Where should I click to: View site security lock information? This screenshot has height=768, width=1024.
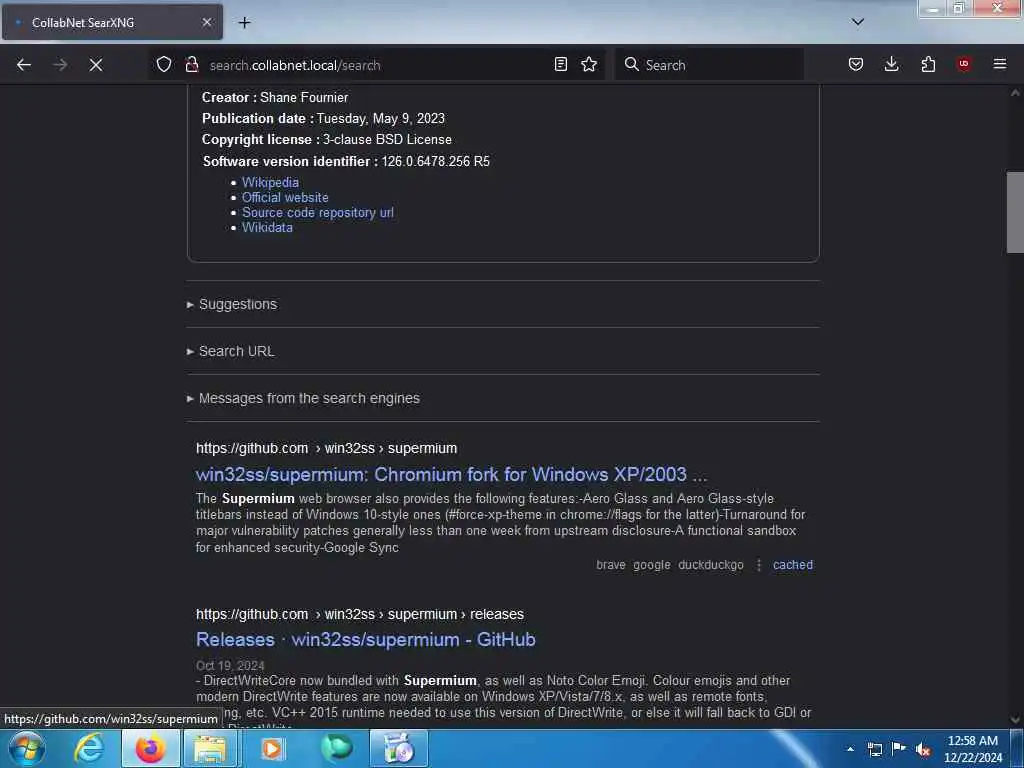(x=191, y=64)
